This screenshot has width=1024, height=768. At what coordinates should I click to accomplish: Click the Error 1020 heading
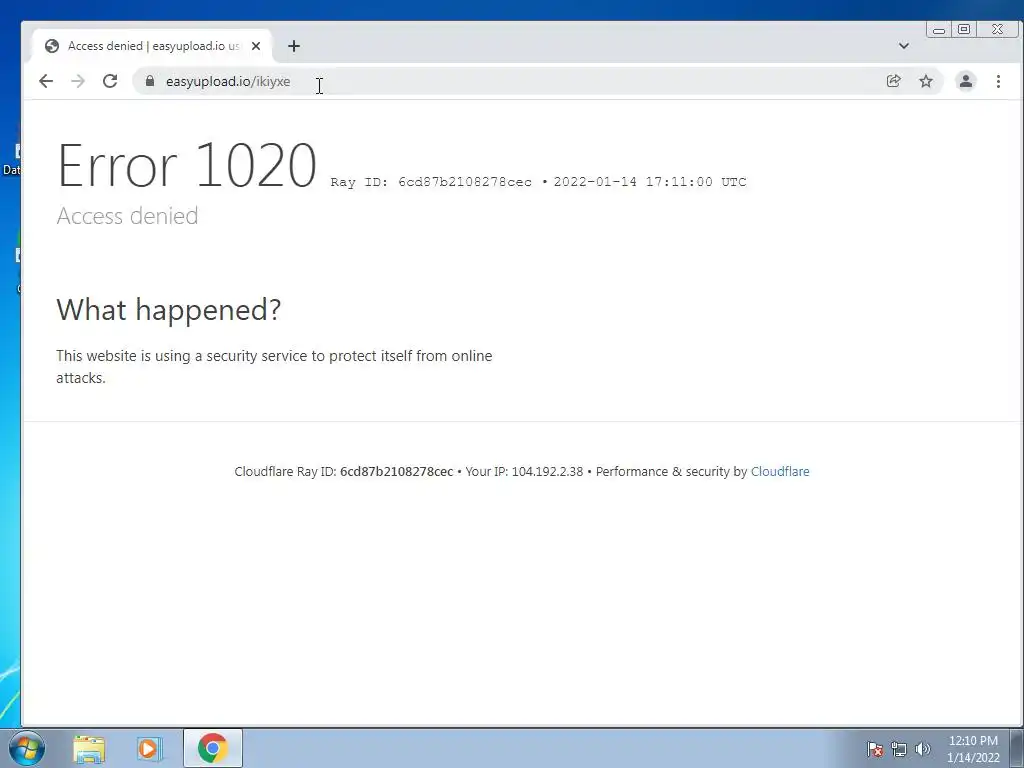click(187, 165)
